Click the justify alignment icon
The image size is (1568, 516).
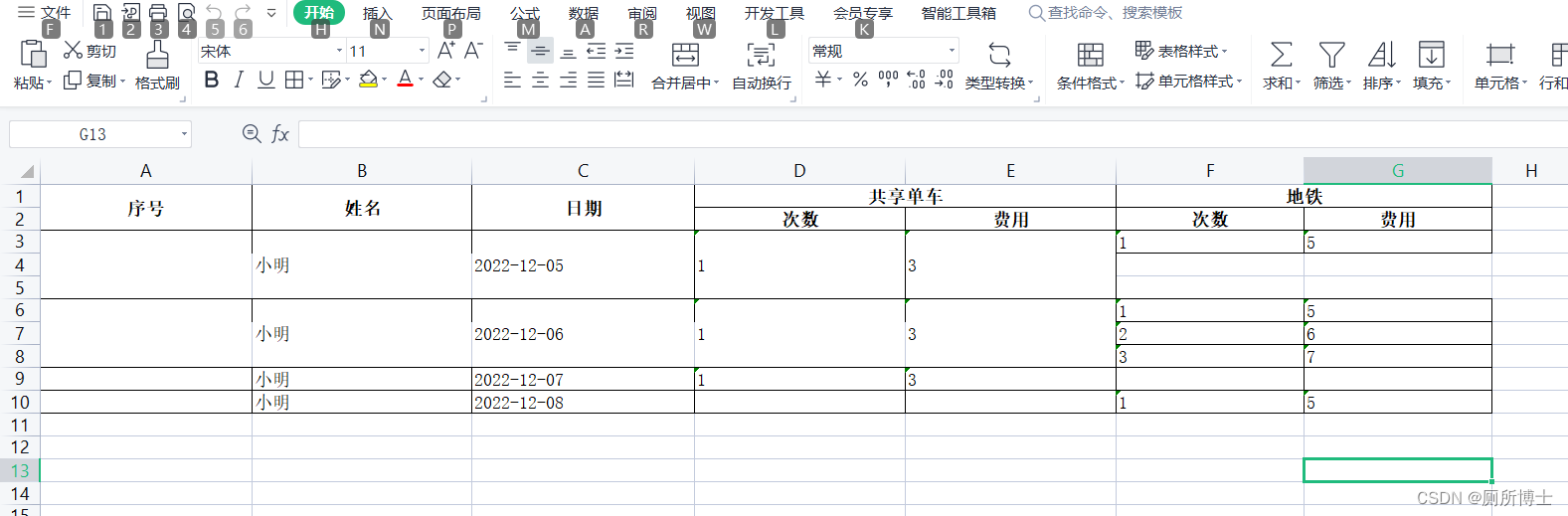coord(596,80)
